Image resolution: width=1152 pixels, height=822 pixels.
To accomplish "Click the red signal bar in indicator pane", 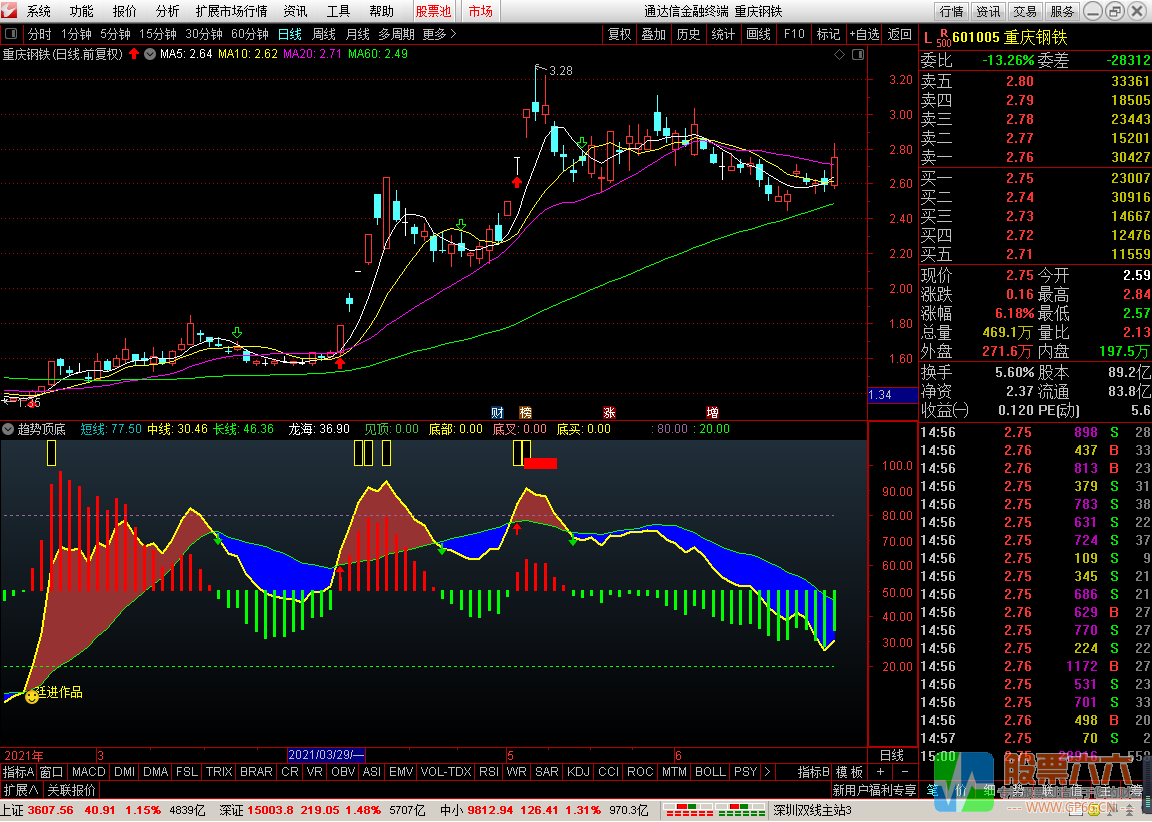I will coord(540,463).
